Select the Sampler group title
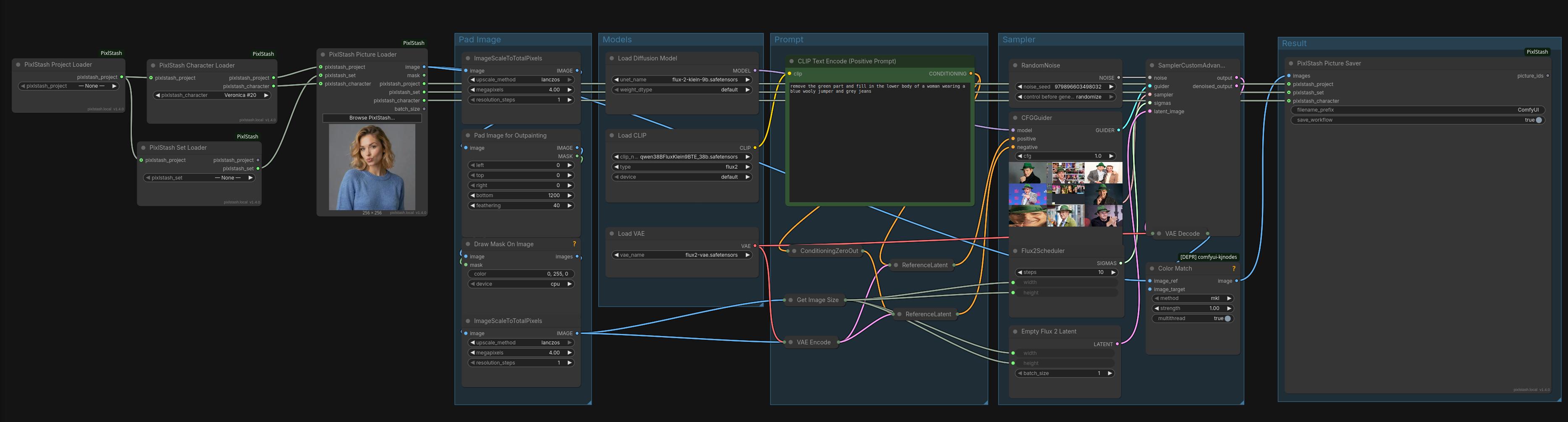The height and width of the screenshot is (422, 1568). (x=1018, y=39)
